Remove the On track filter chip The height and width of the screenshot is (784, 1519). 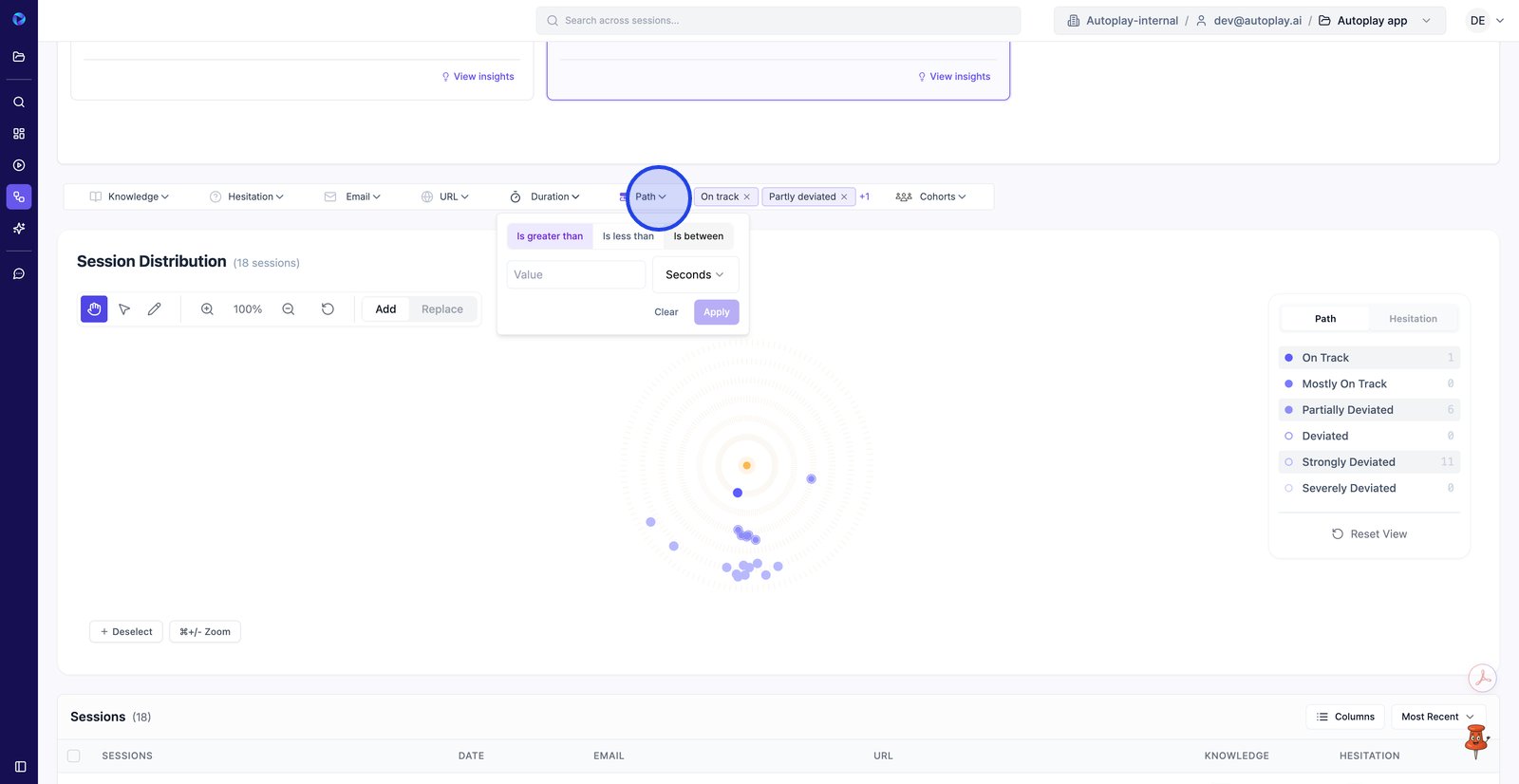[747, 197]
